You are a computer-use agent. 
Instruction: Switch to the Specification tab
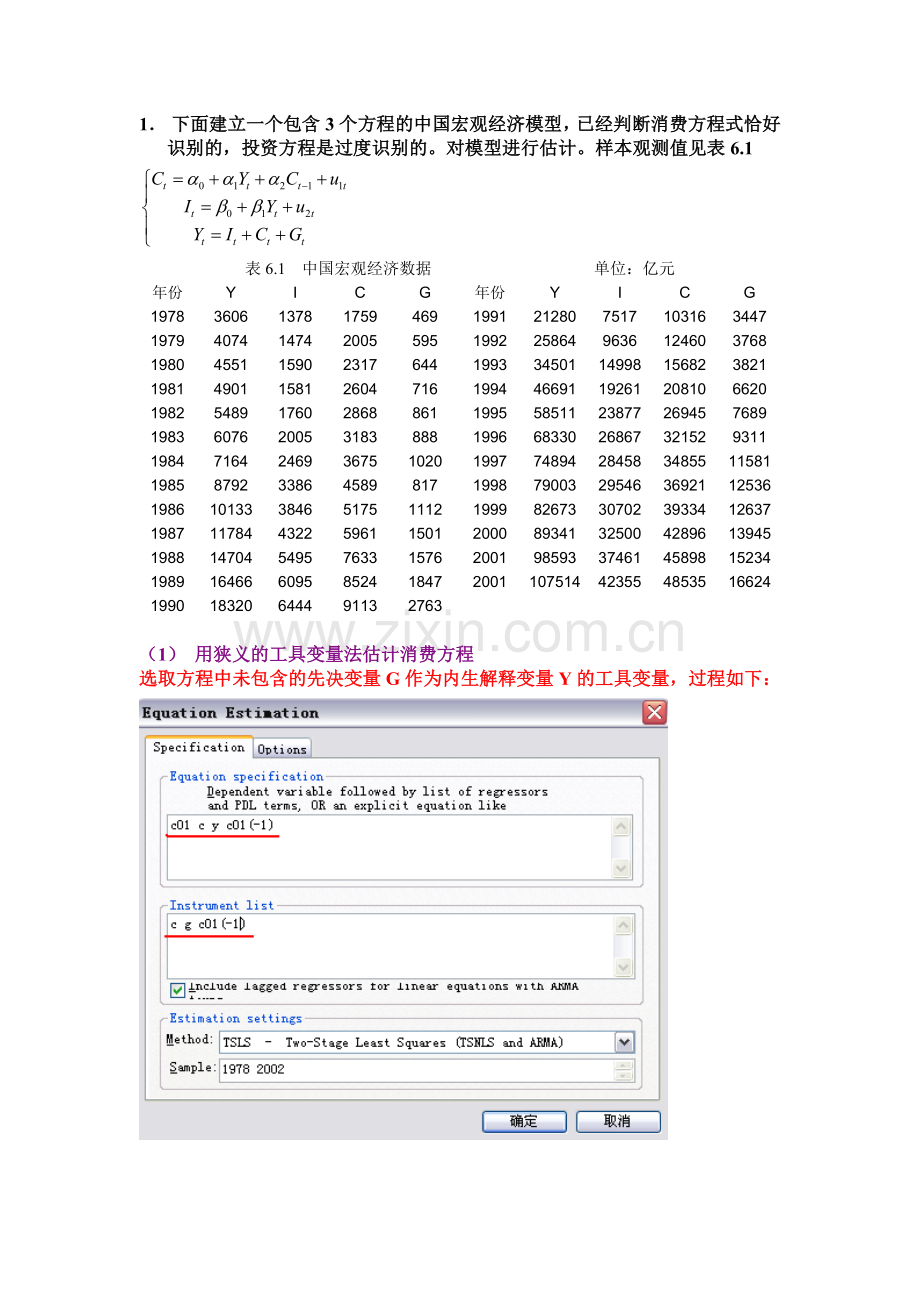tap(198, 747)
